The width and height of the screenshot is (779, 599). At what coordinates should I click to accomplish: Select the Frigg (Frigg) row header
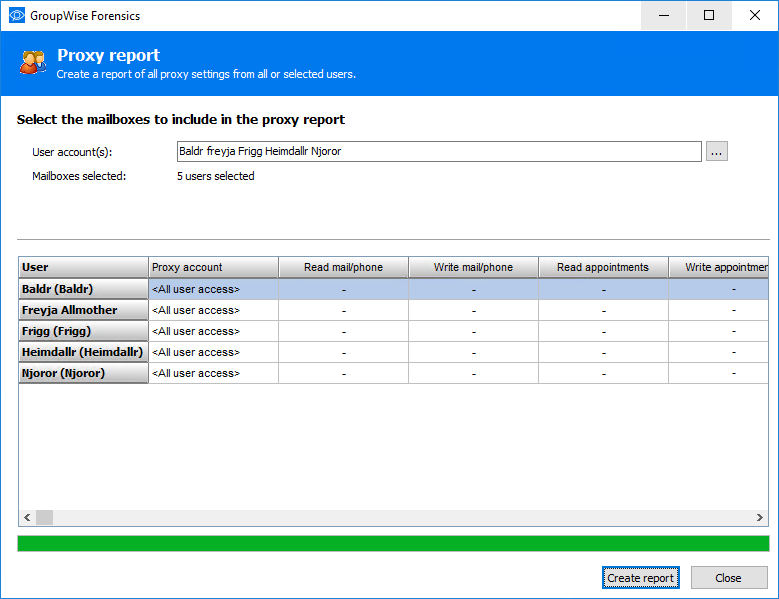[x=83, y=331]
